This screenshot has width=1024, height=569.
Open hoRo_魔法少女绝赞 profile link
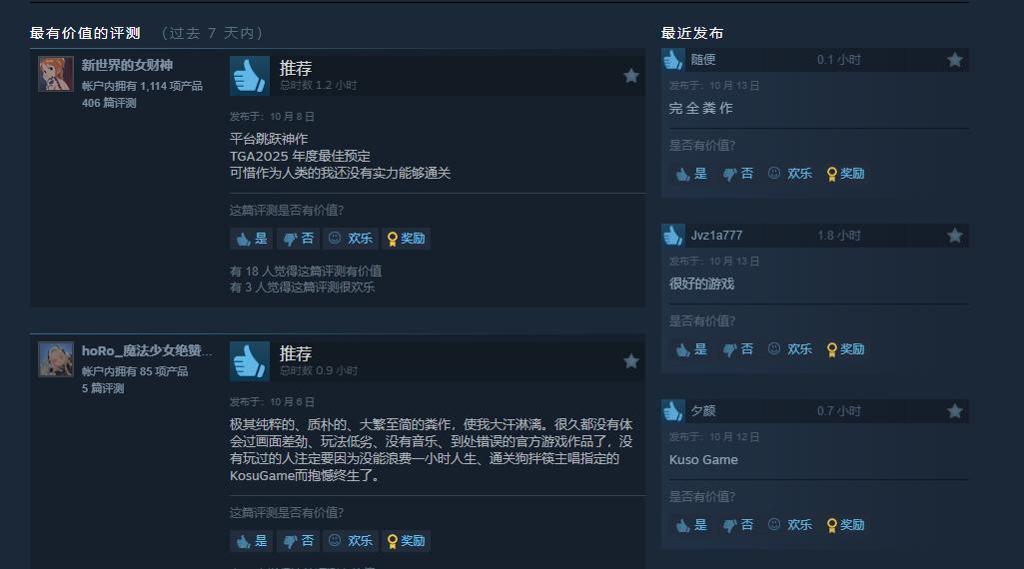(x=147, y=351)
